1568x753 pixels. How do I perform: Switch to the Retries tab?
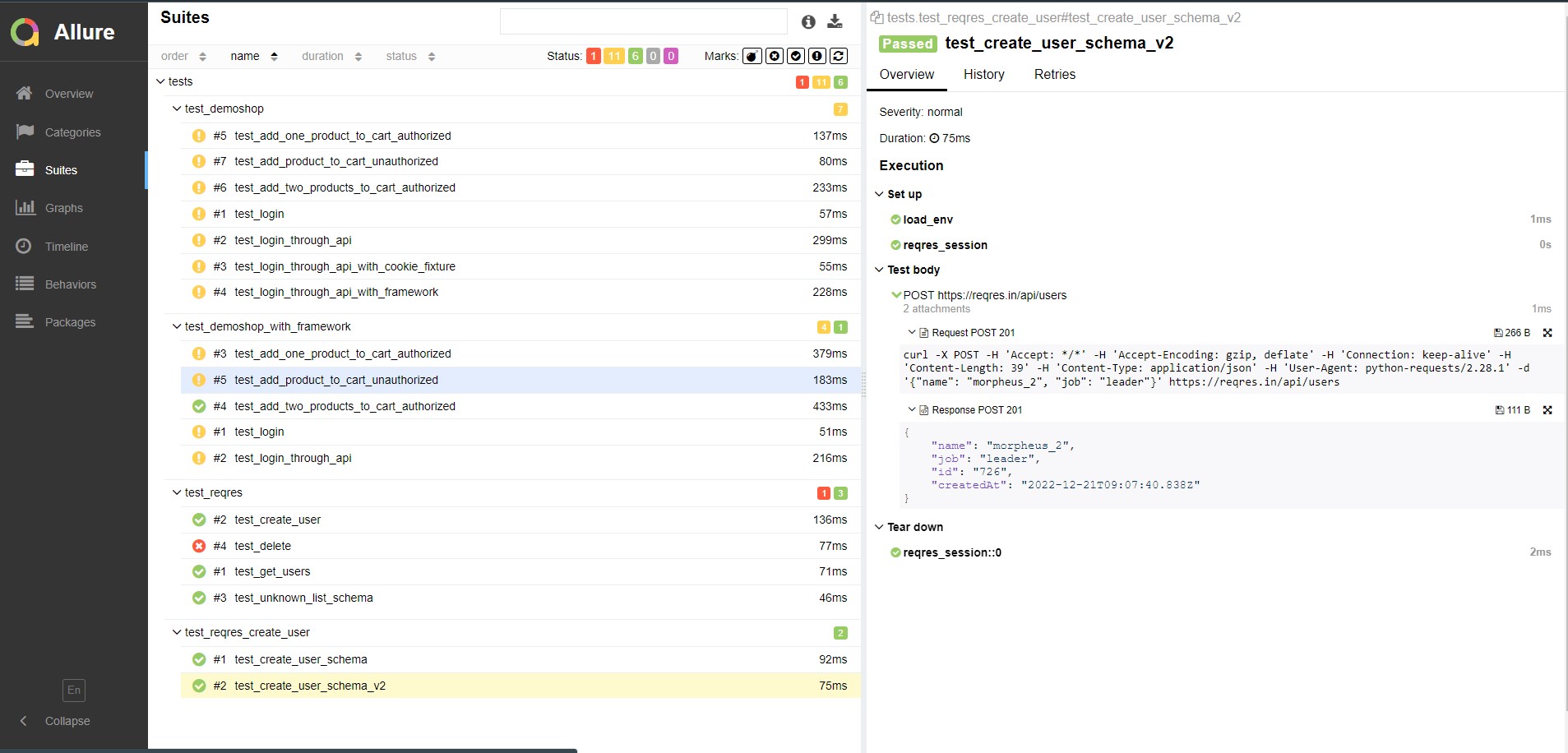pos(1053,75)
